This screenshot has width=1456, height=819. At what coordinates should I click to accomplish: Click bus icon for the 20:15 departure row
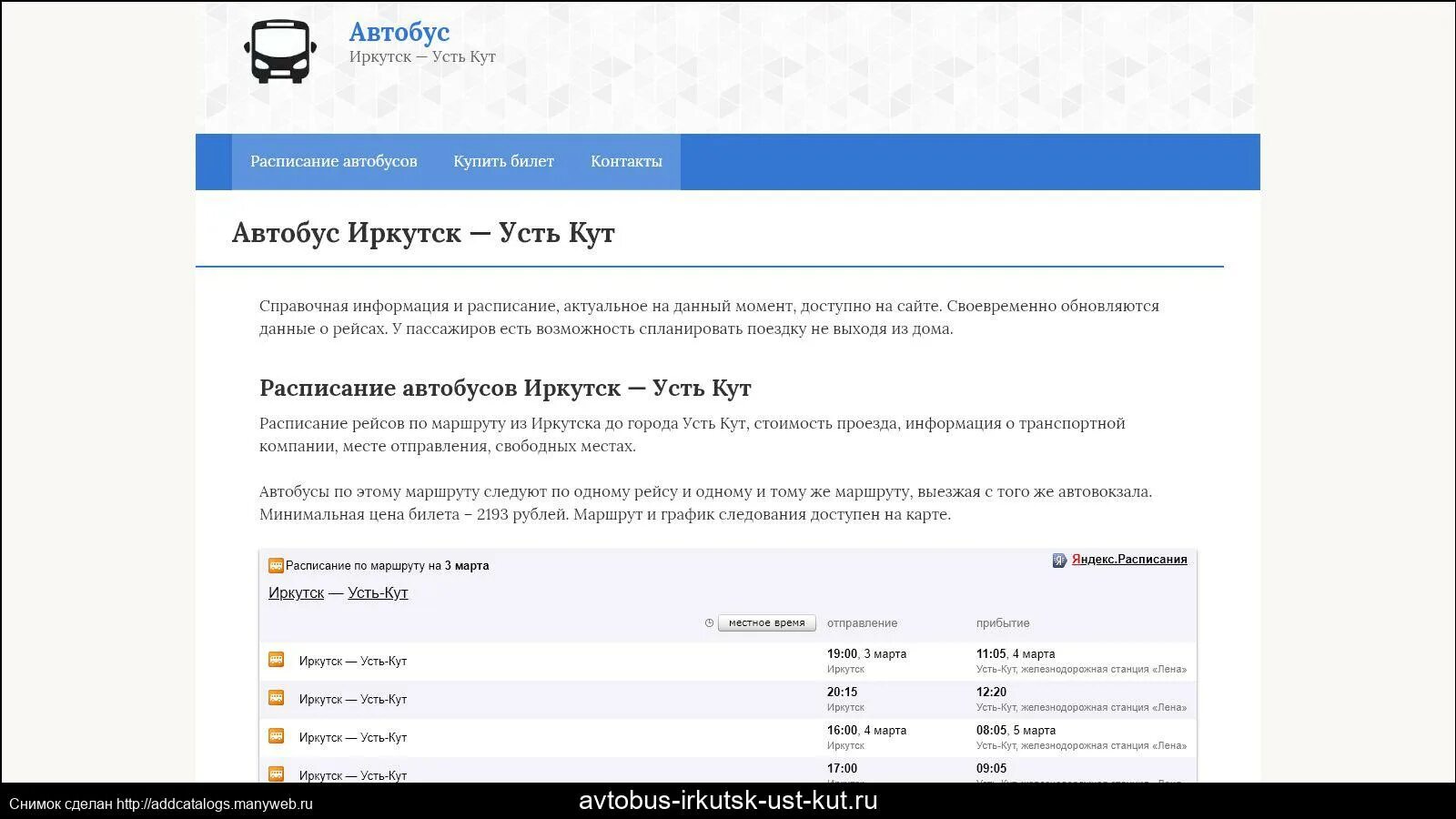click(x=277, y=697)
